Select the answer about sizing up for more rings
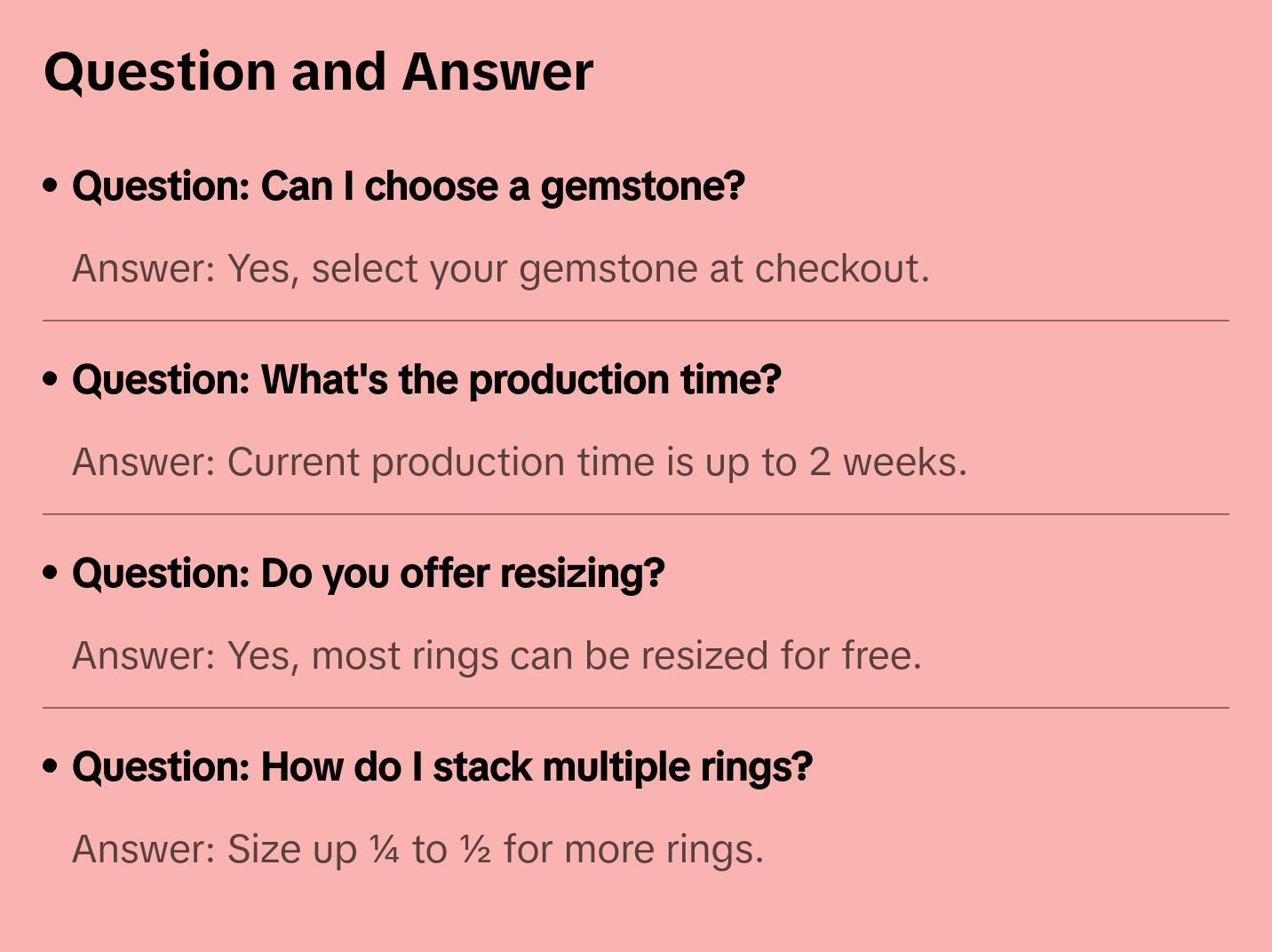 pos(417,850)
